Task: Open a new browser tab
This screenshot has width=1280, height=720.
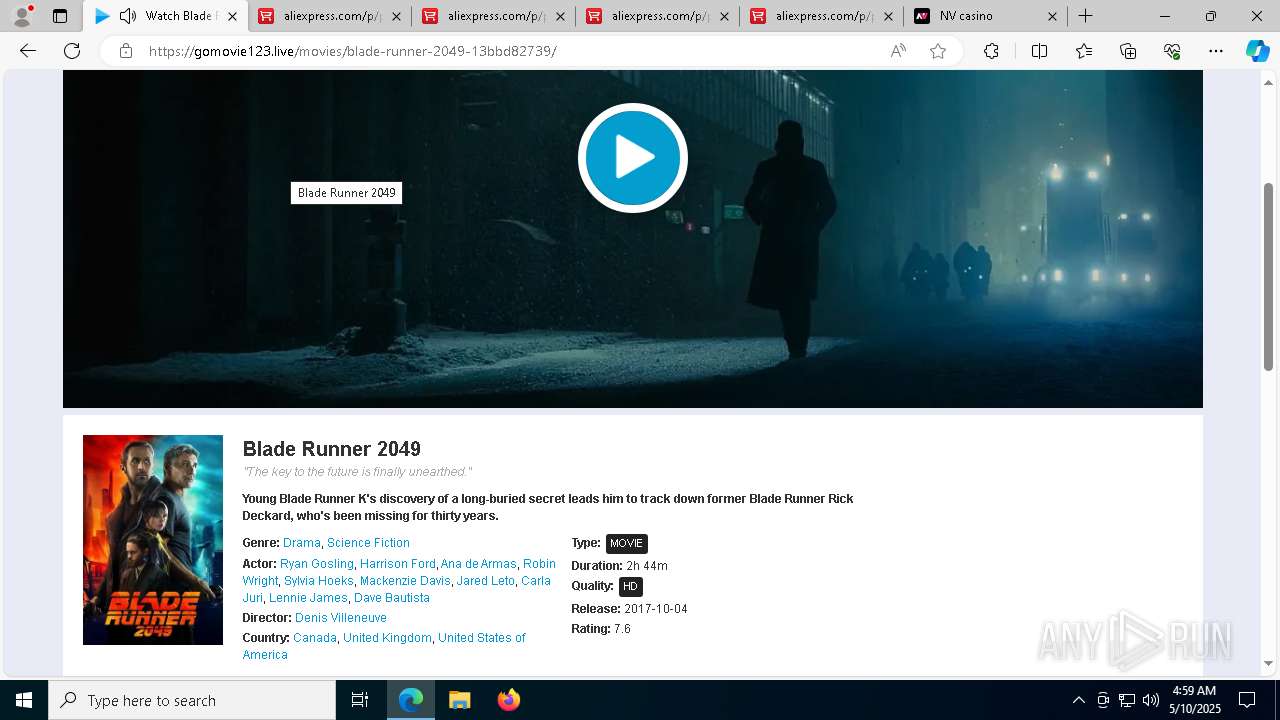Action: [x=1085, y=16]
